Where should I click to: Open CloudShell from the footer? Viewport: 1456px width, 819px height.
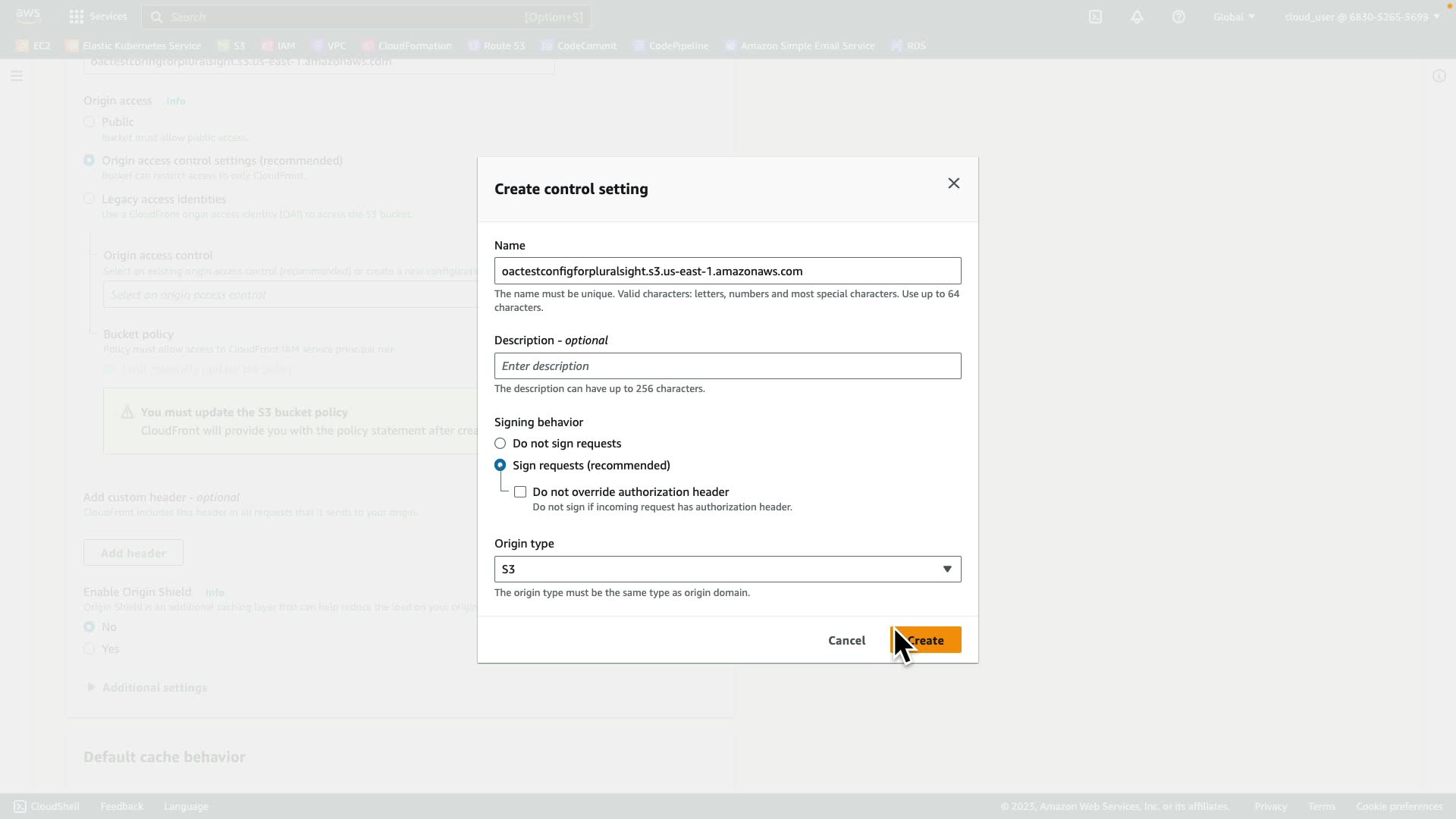click(47, 806)
